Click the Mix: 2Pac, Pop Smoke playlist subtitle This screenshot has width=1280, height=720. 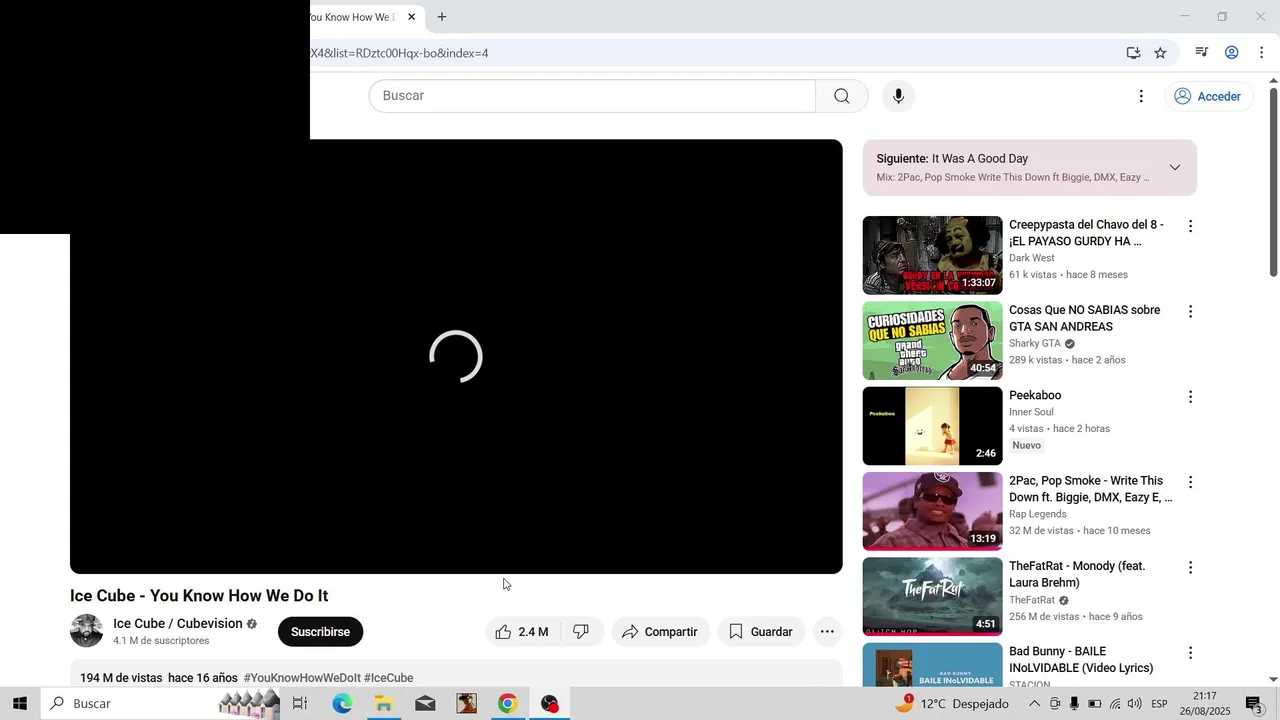point(1012,178)
